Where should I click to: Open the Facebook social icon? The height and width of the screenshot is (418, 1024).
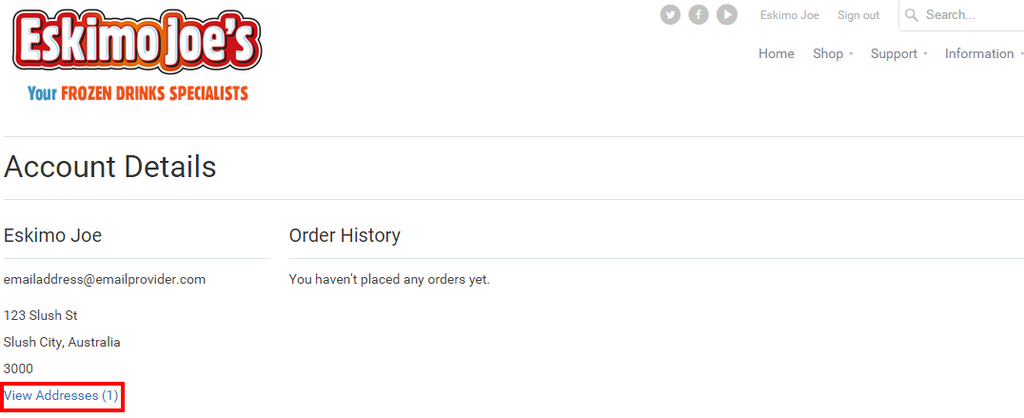coord(698,15)
